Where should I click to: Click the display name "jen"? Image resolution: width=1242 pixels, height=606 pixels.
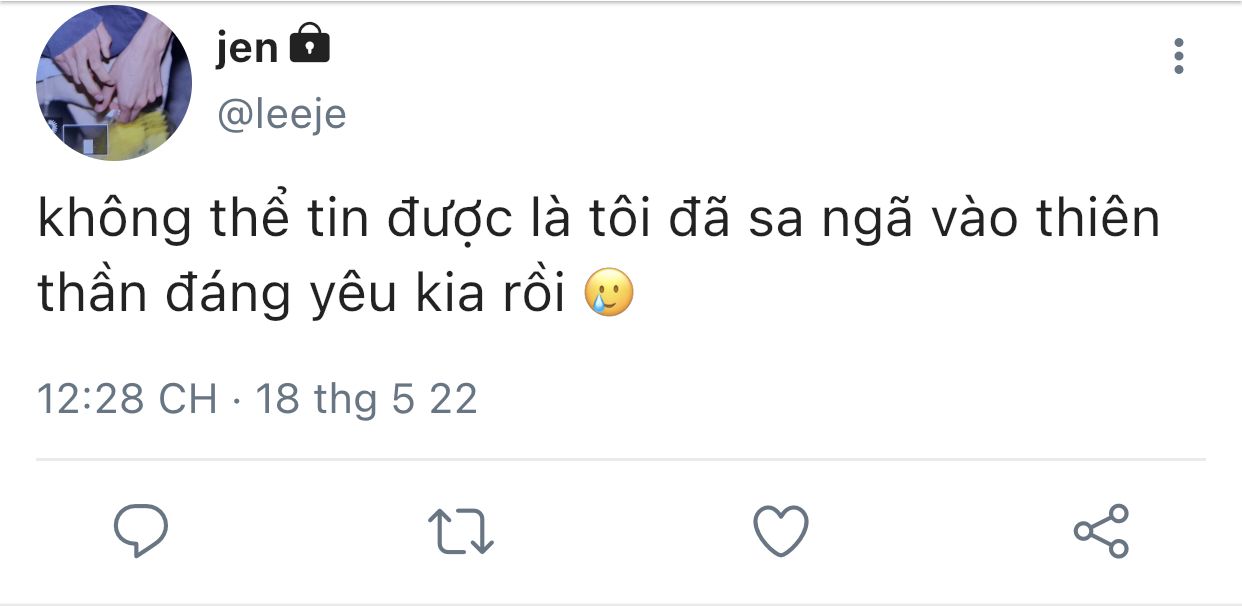tap(246, 48)
